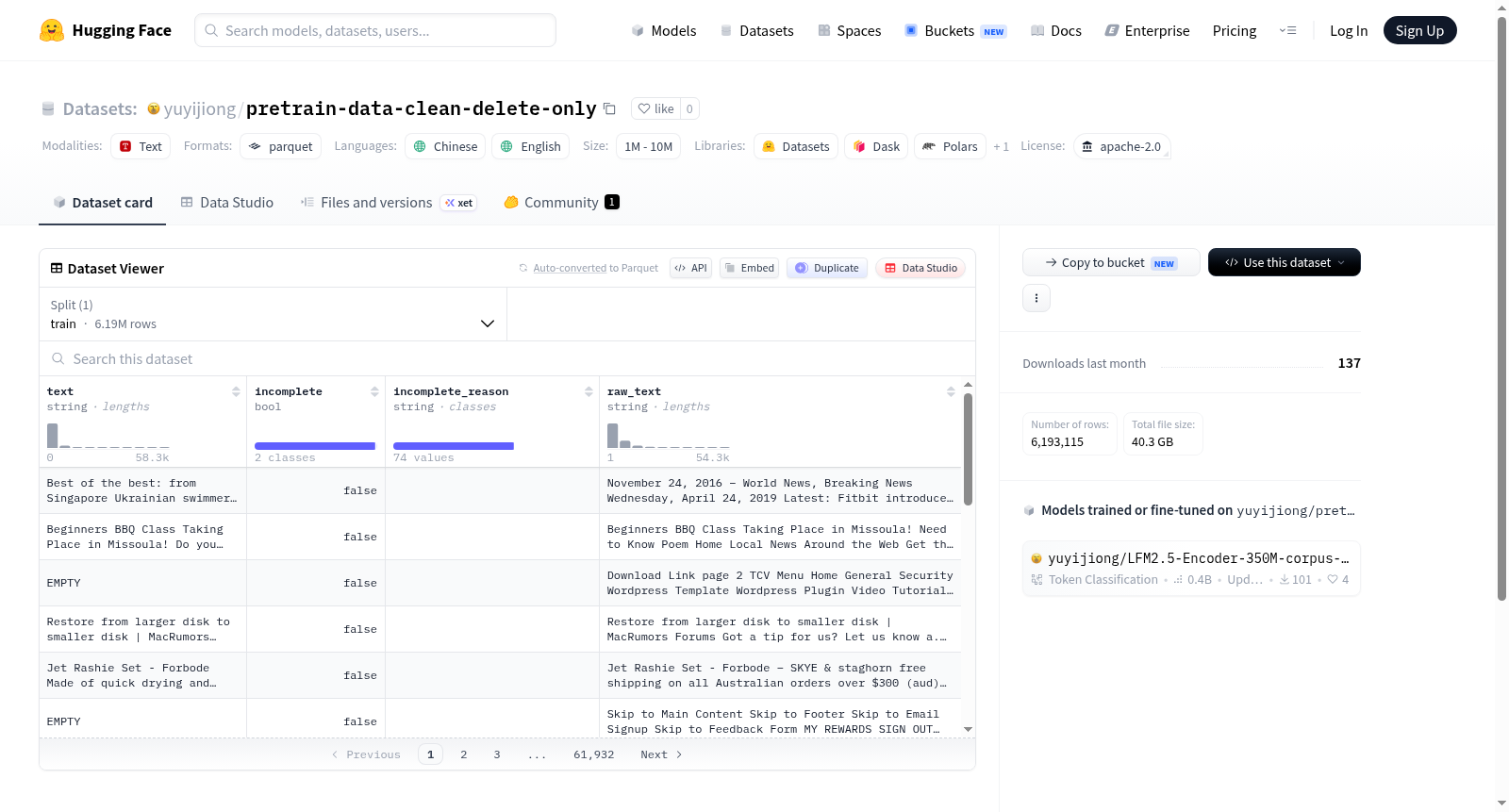1509x812 pixels.
Task: Open the Community tab
Action: click(561, 202)
